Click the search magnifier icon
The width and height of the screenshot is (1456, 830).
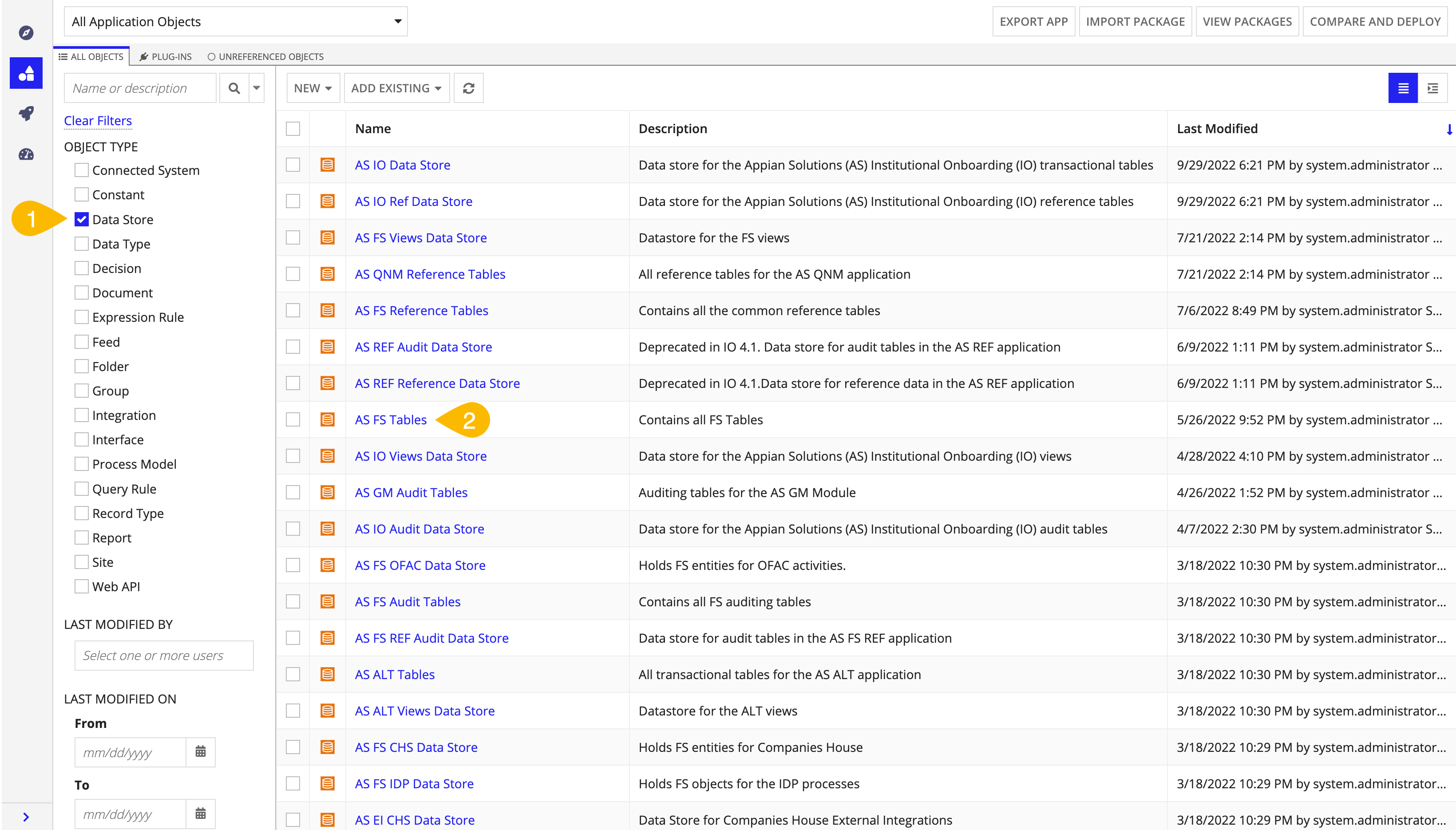pos(234,88)
